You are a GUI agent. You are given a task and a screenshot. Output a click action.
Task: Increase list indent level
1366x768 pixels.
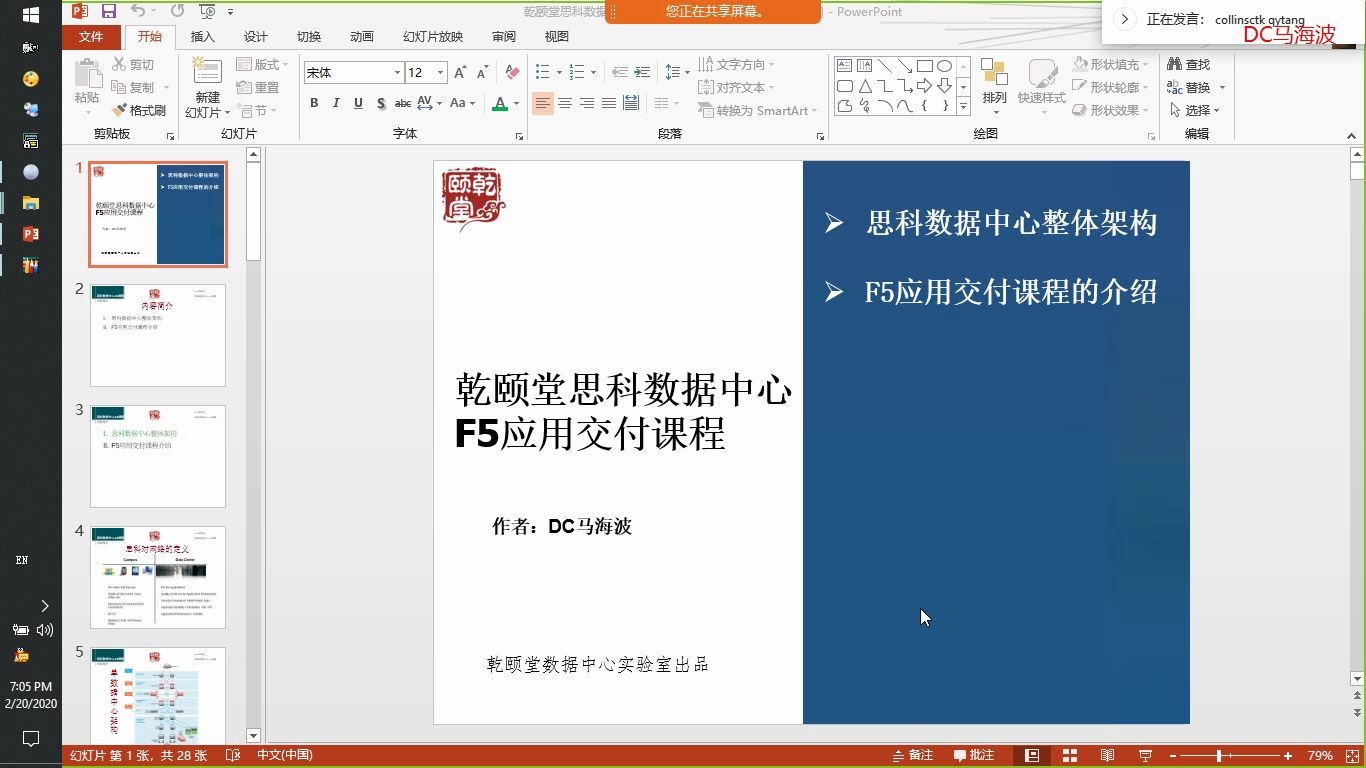(643, 72)
